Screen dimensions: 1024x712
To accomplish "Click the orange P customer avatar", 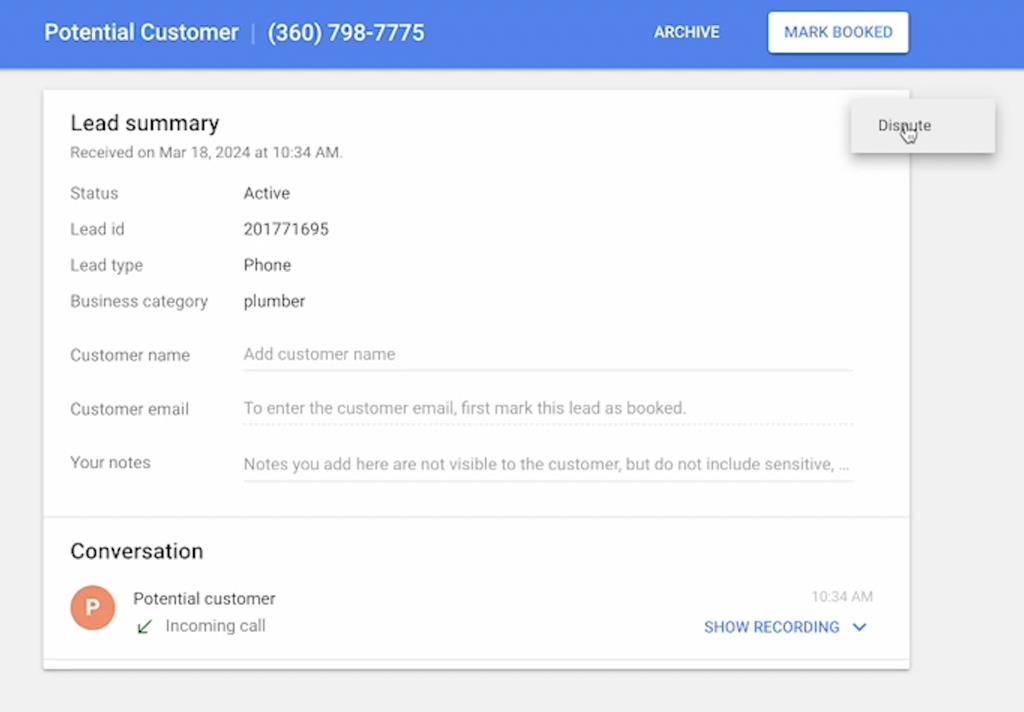I will [x=93, y=607].
